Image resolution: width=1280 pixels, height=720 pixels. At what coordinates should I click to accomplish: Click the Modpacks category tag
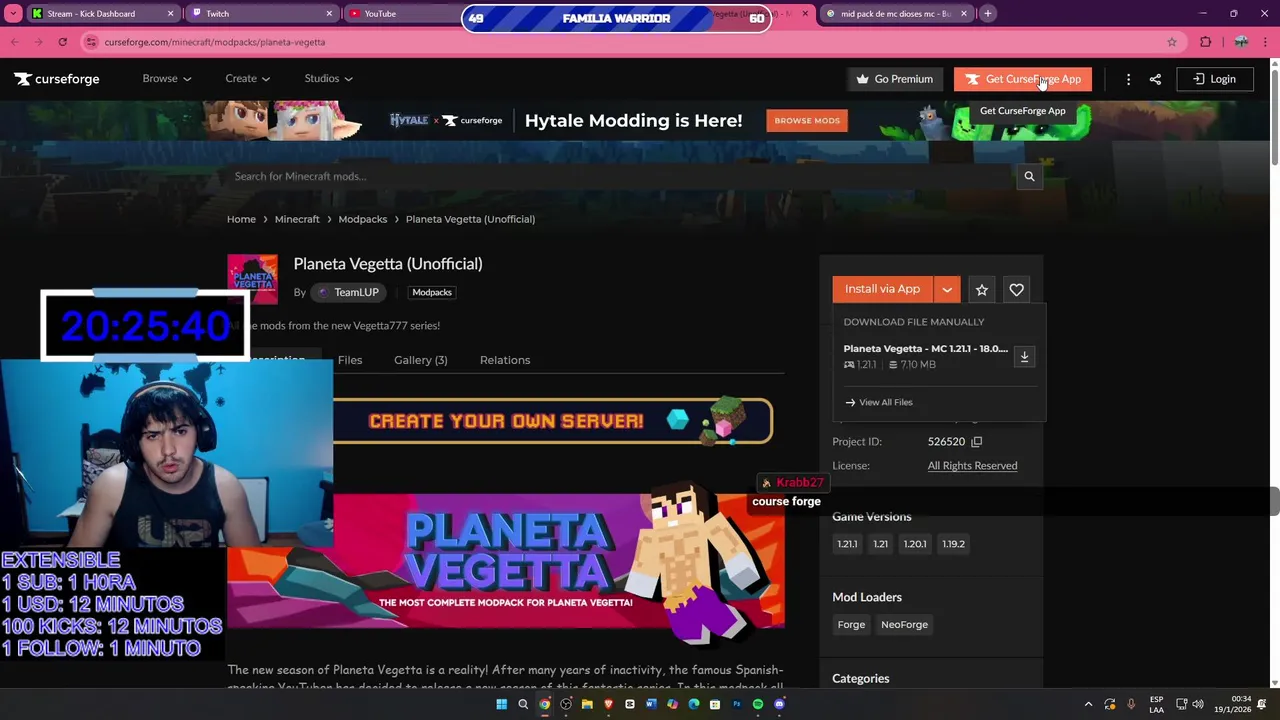pos(432,292)
